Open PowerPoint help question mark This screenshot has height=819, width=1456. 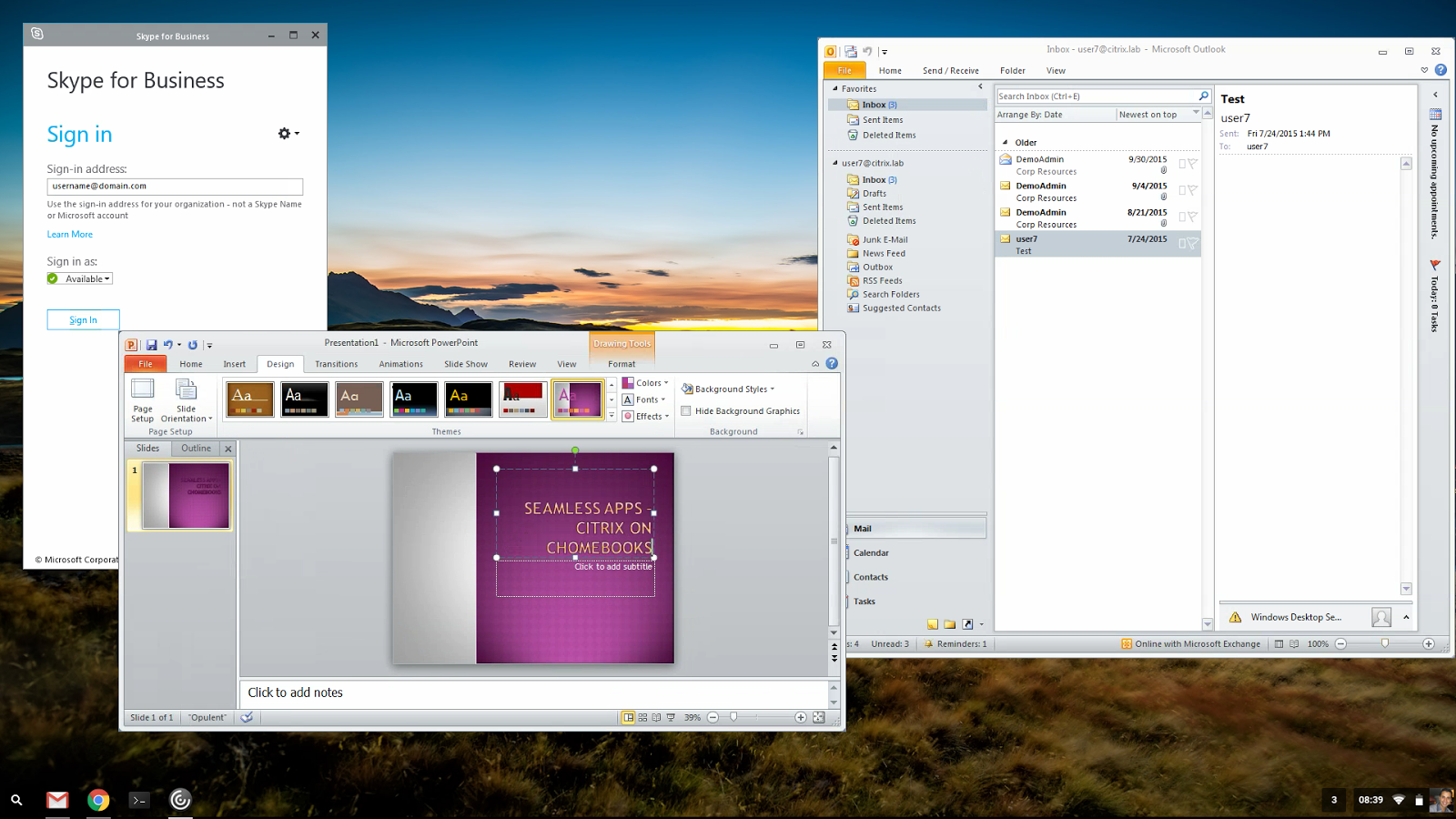[x=832, y=363]
